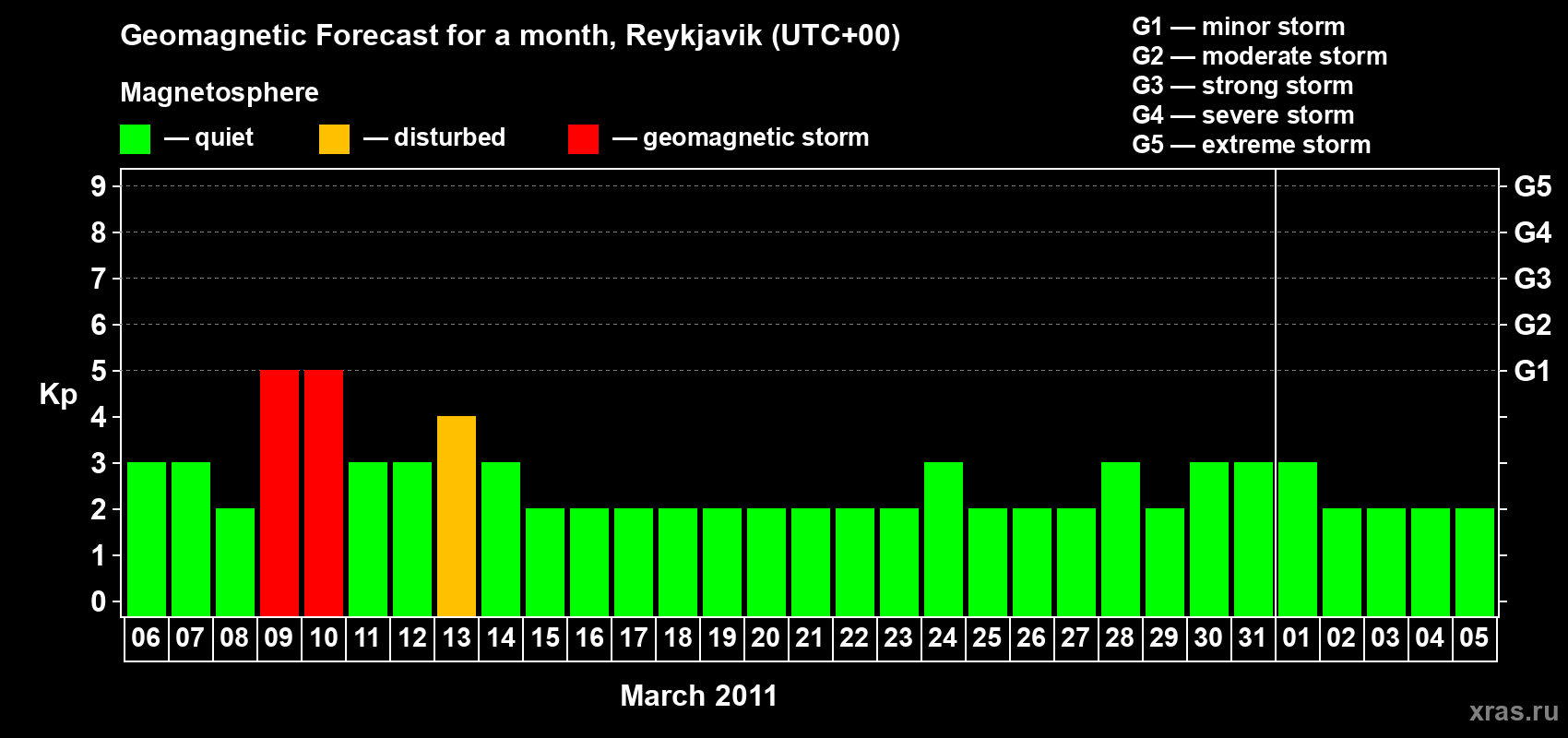1568x738 pixels.
Task: Click the G5 label on right axis
Action: (x=1533, y=186)
